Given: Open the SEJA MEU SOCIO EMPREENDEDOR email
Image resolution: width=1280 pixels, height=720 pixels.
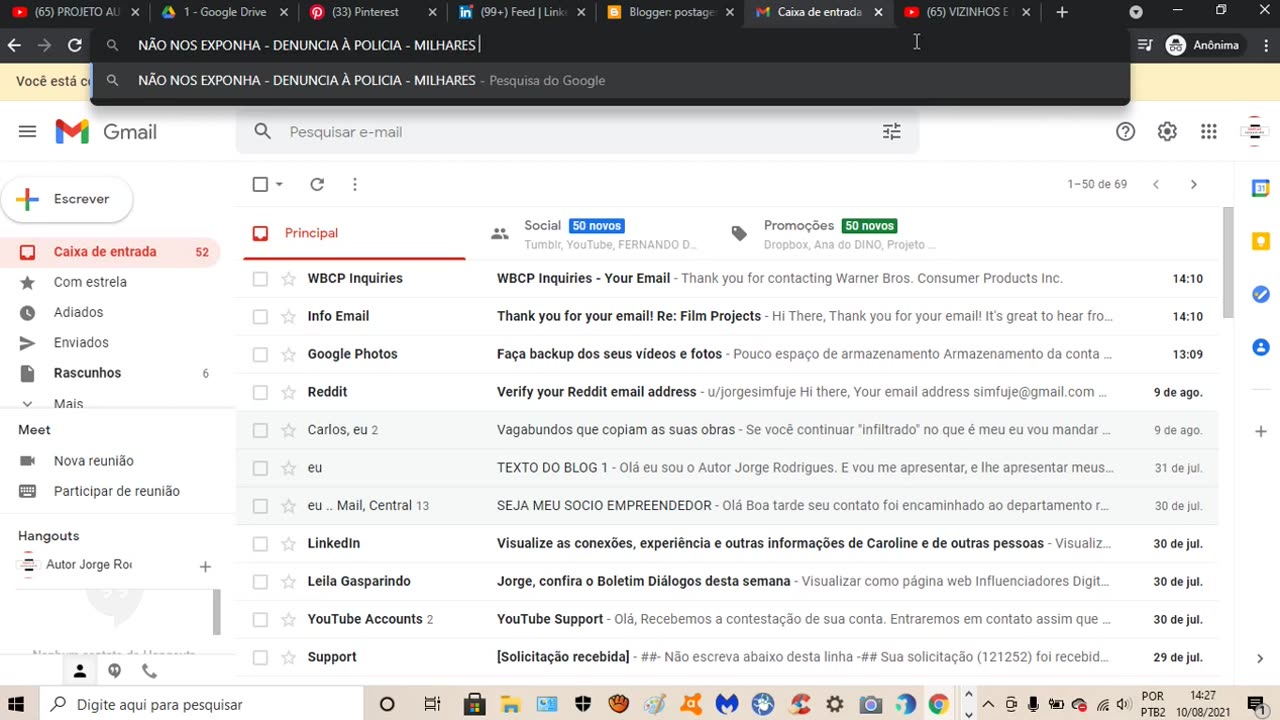Looking at the screenshot, I should (727, 506).
